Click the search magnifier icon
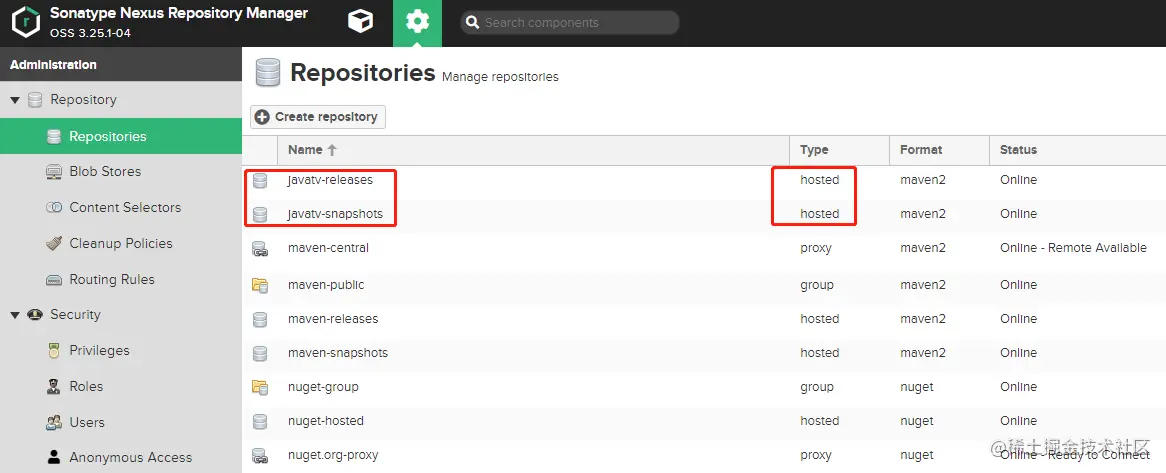 click(x=471, y=22)
